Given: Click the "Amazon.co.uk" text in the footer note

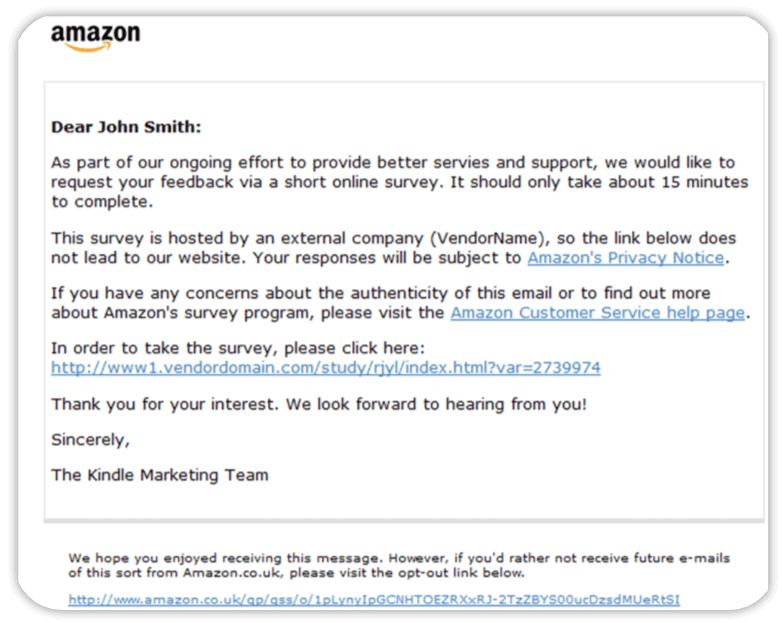Looking at the screenshot, I should click(233, 573).
